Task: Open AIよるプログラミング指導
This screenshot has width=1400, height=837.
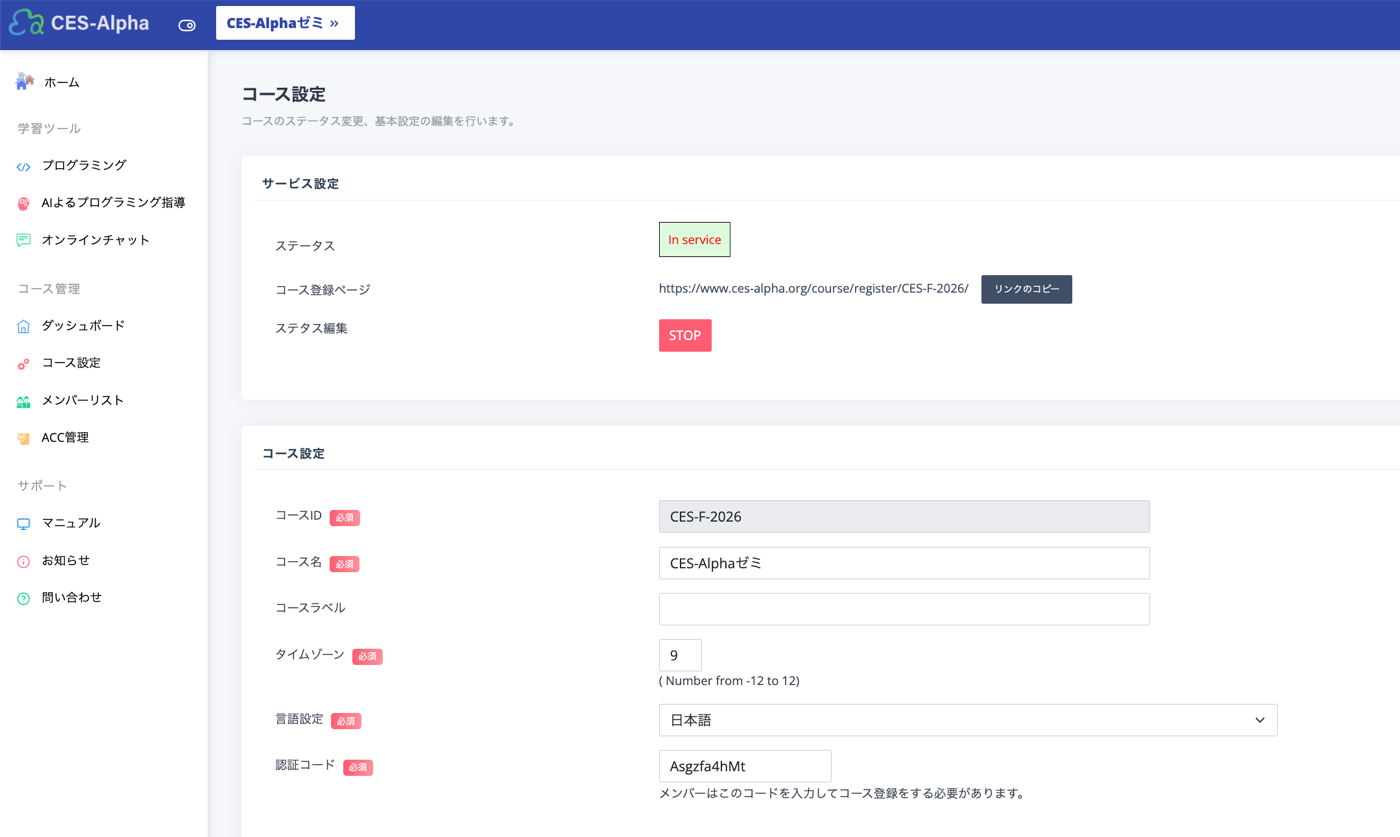Action: (113, 202)
